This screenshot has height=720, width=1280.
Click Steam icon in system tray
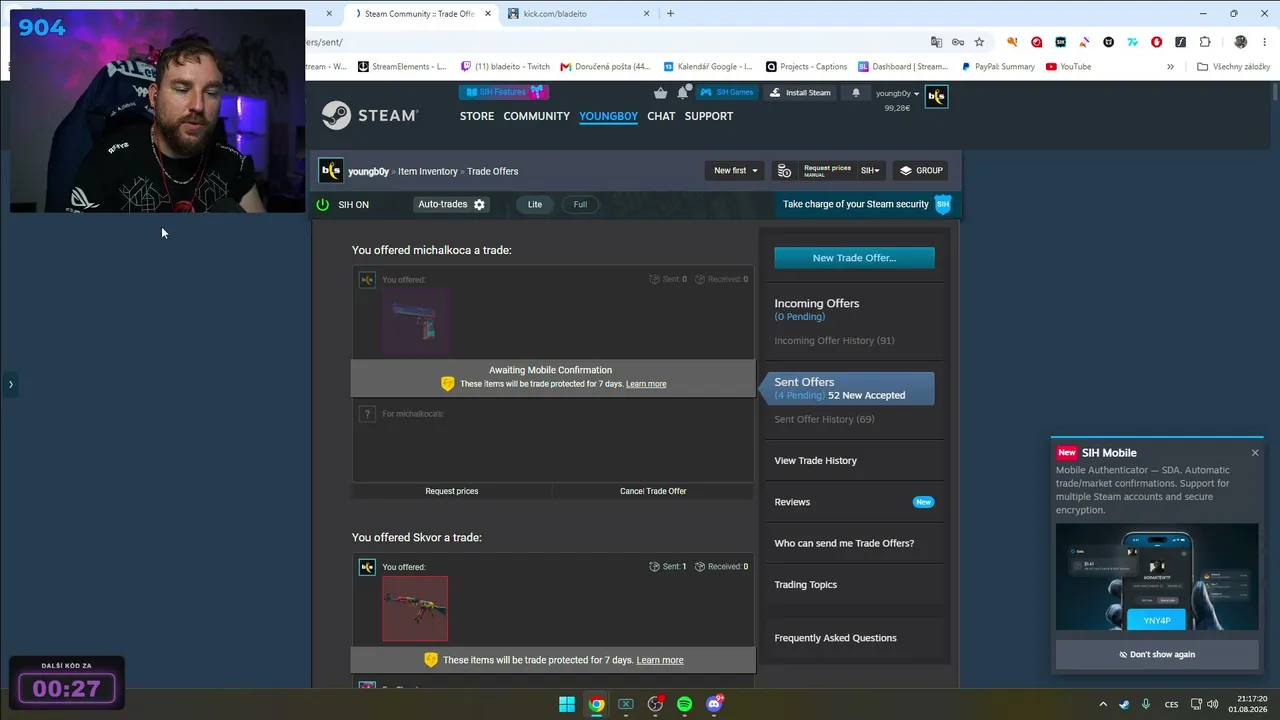(1125, 704)
